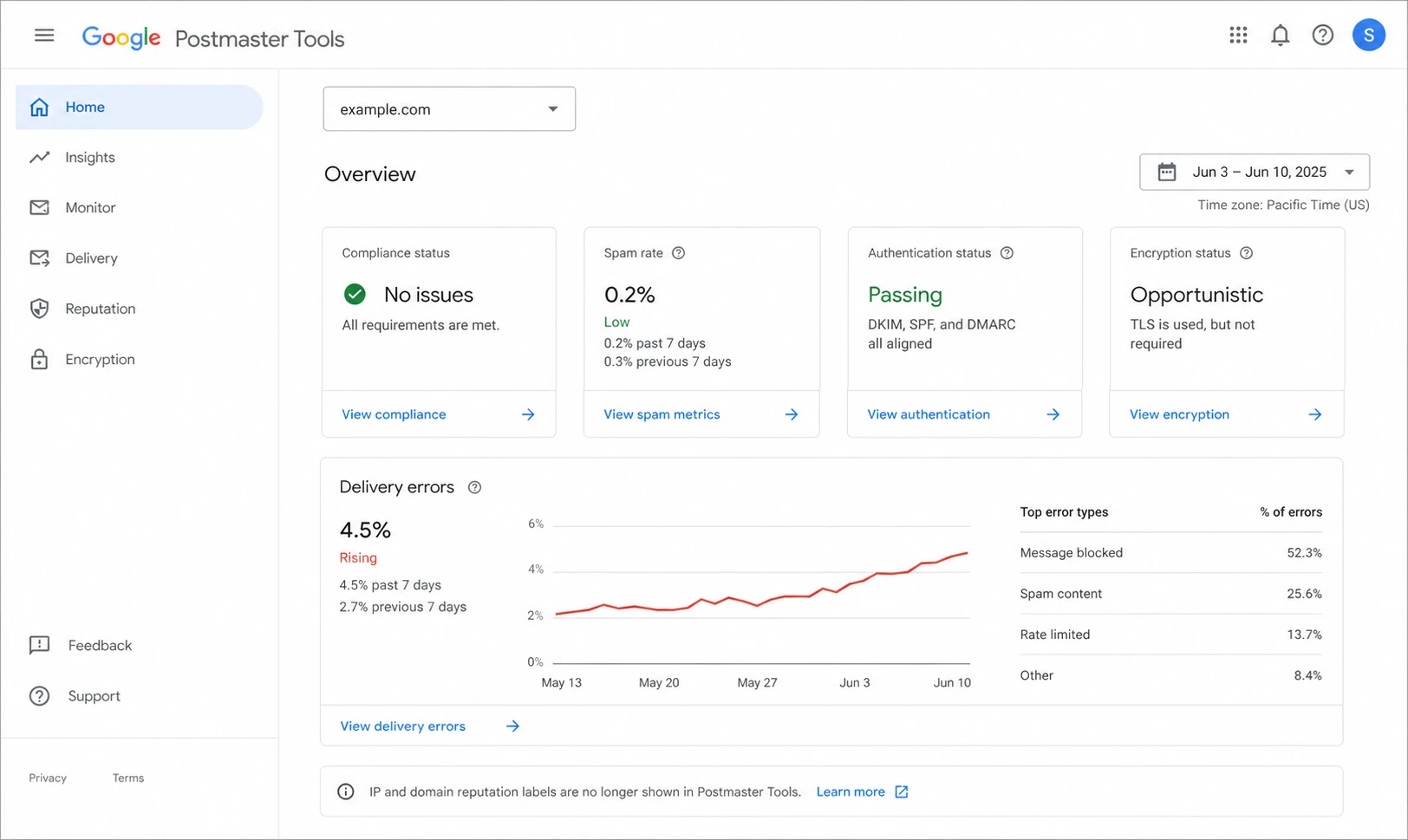This screenshot has width=1408, height=840.
Task: Click the info icon in reputation notice
Action: tap(345, 791)
